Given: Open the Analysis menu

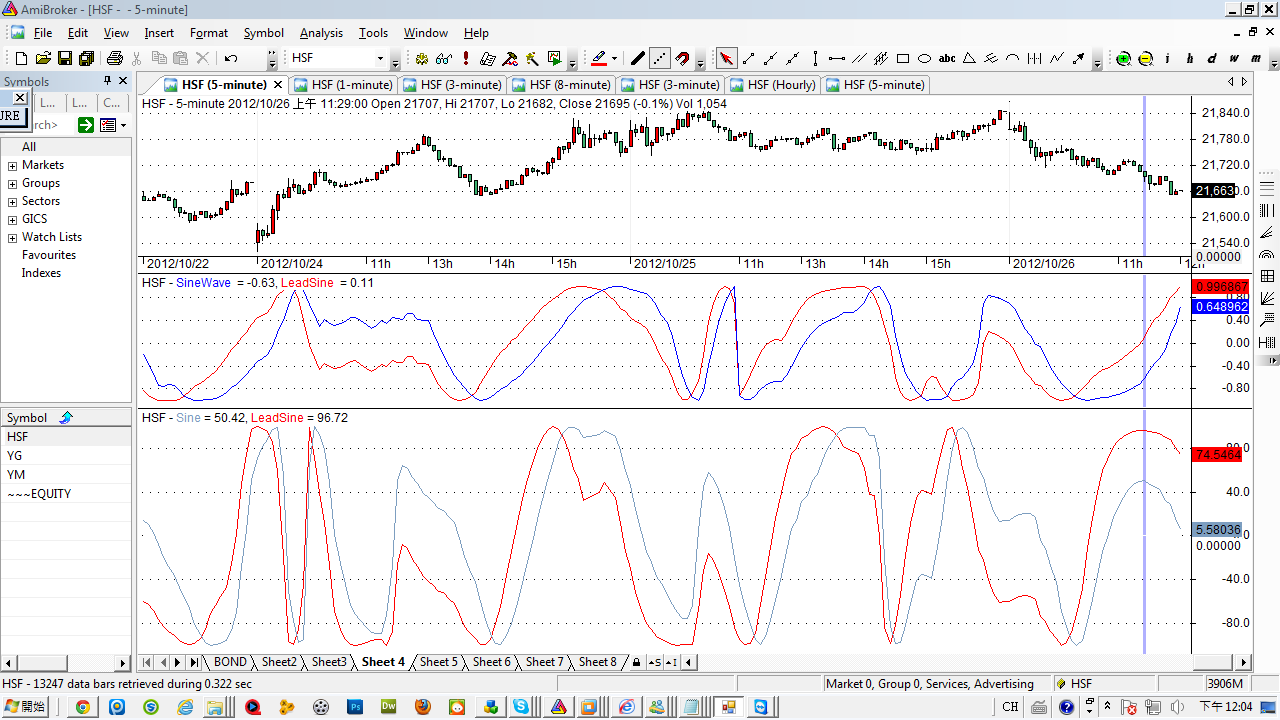Looking at the screenshot, I should (x=321, y=33).
